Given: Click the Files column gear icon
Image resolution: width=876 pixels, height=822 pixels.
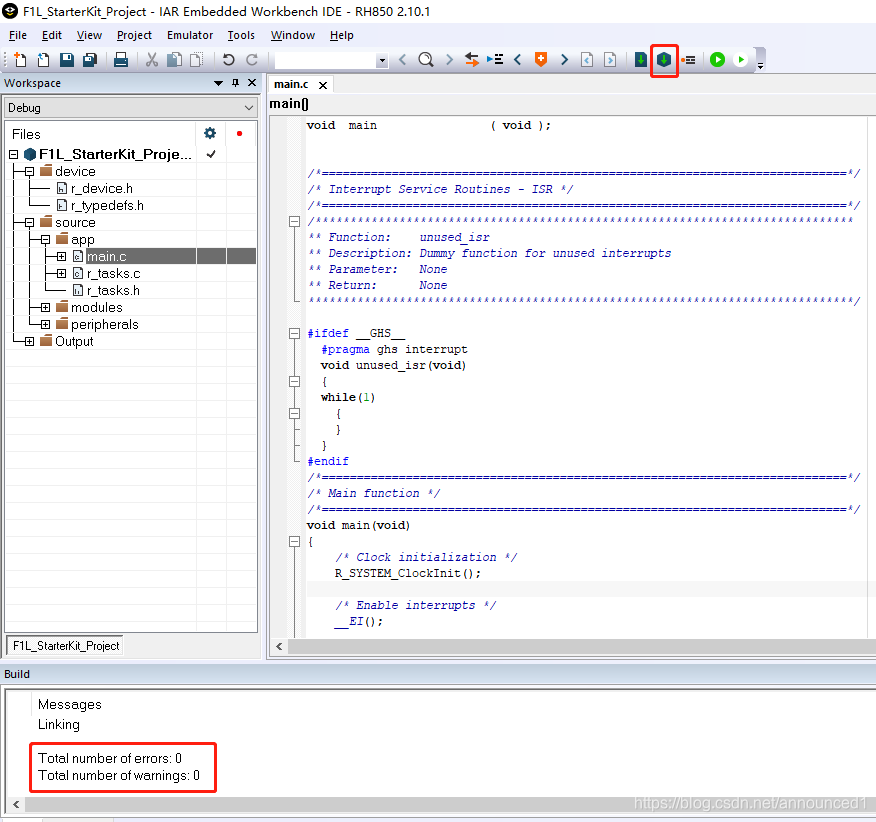Looking at the screenshot, I should click(x=210, y=133).
